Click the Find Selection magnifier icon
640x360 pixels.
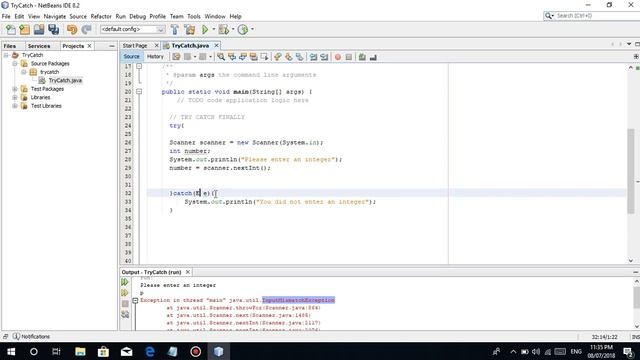[x=221, y=57]
